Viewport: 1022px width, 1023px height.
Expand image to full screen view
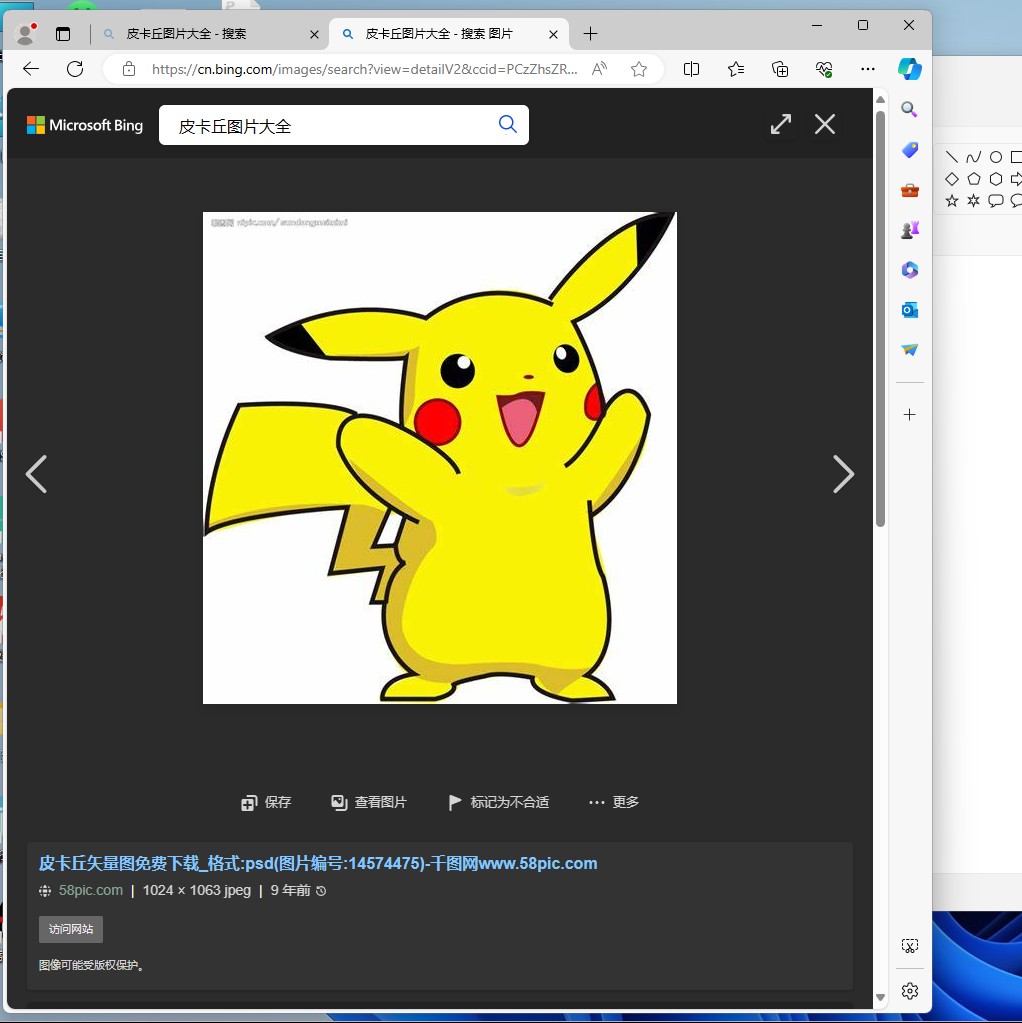click(781, 124)
